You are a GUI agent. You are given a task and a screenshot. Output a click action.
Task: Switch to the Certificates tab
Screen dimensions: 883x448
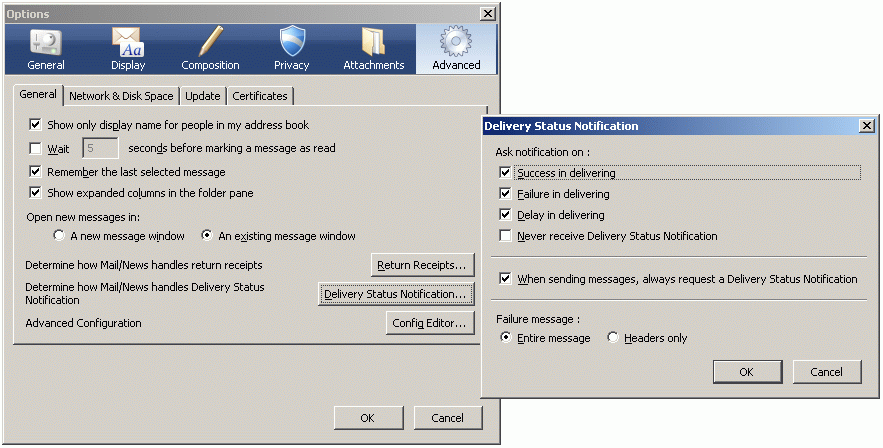point(260,96)
